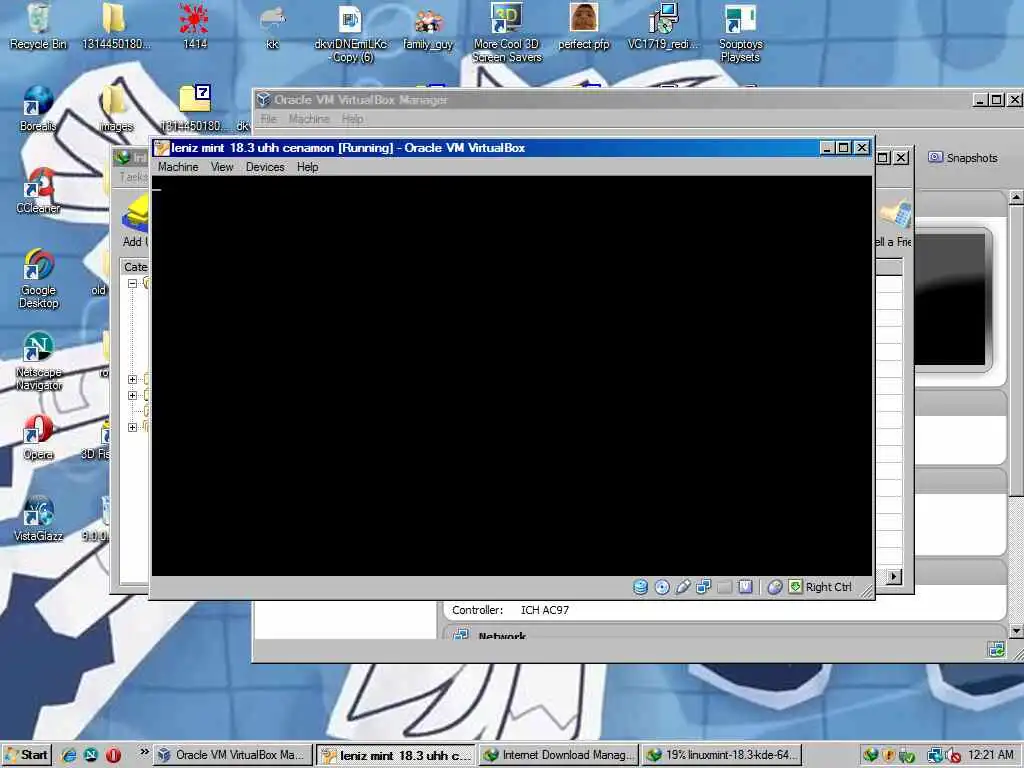This screenshot has width=1024, height=768.
Task: Click the USB device icon in VM status bar
Action: [682, 587]
